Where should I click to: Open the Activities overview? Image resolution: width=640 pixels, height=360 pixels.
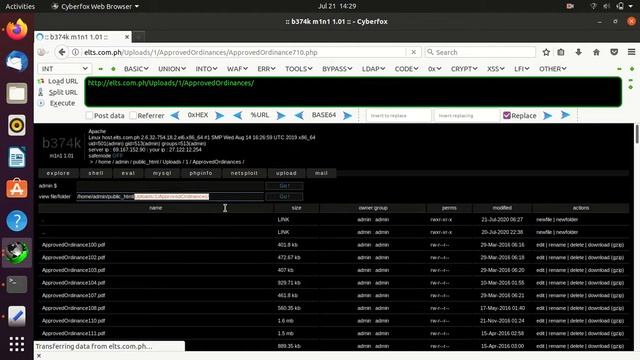coord(20,6)
